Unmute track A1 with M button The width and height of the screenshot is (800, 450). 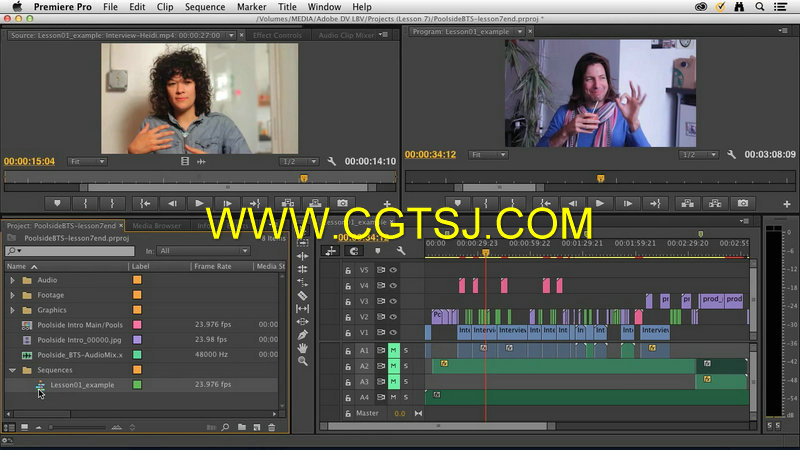pyautogui.click(x=393, y=351)
